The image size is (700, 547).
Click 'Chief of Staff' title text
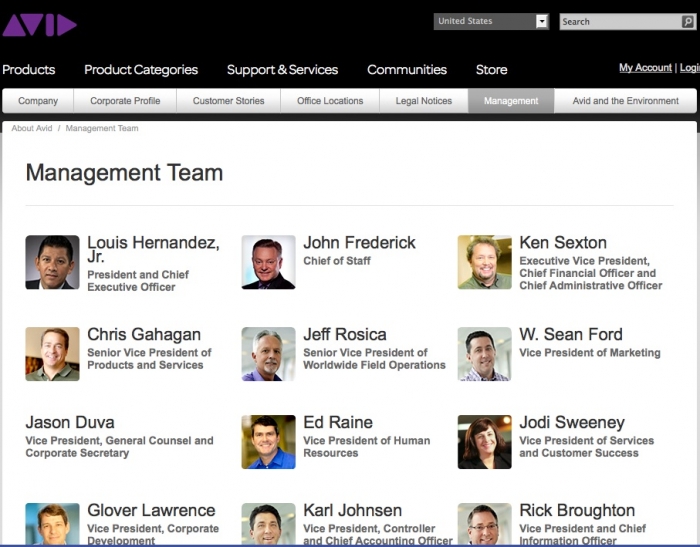337,261
